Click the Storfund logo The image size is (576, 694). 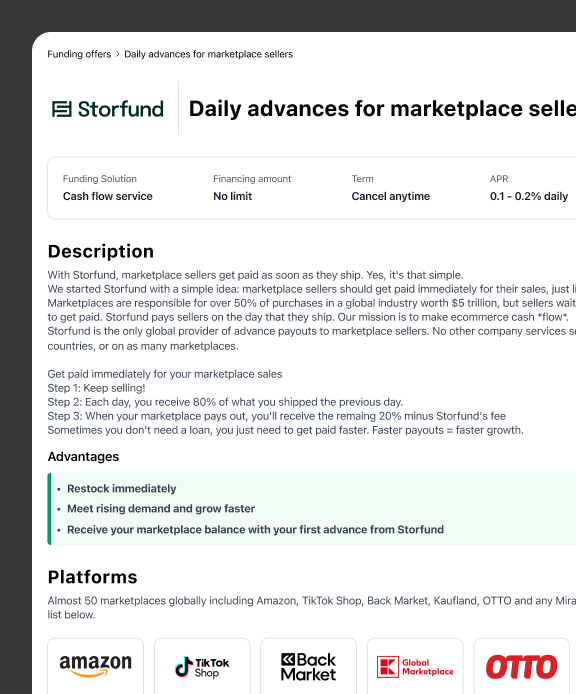tap(108, 109)
